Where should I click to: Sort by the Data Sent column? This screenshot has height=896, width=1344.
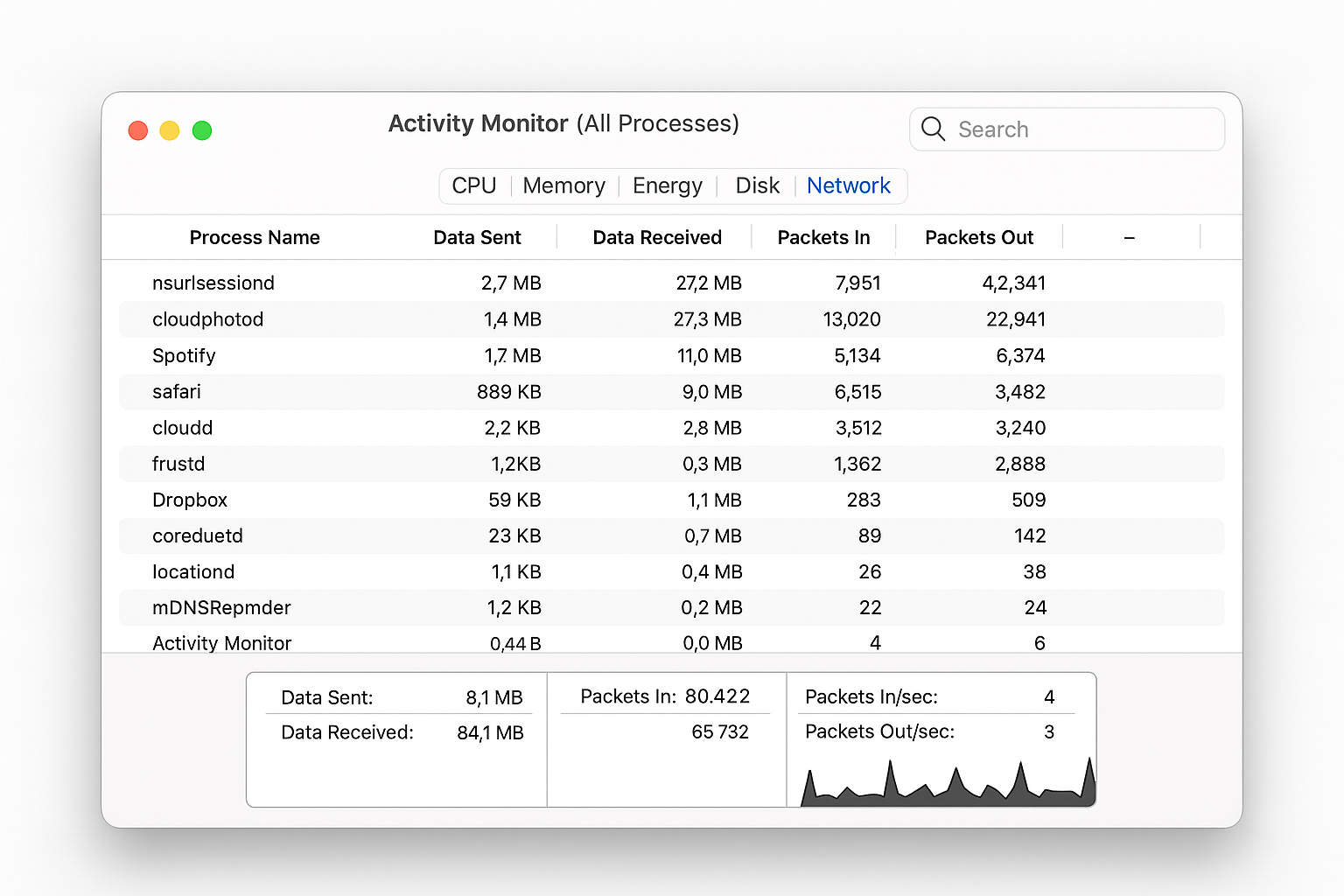click(x=477, y=237)
